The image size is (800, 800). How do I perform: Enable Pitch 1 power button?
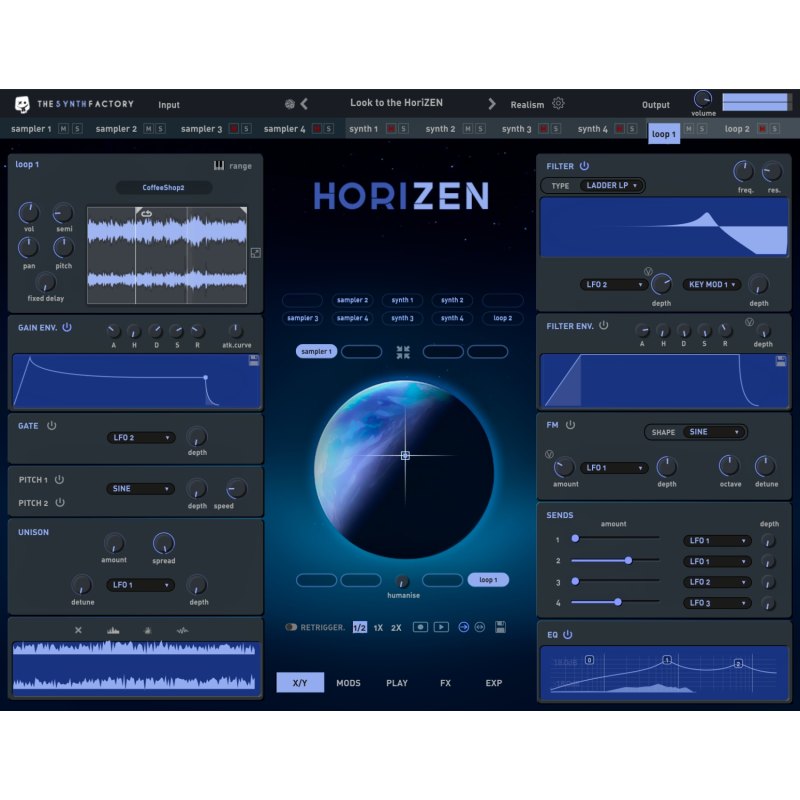[x=59, y=479]
